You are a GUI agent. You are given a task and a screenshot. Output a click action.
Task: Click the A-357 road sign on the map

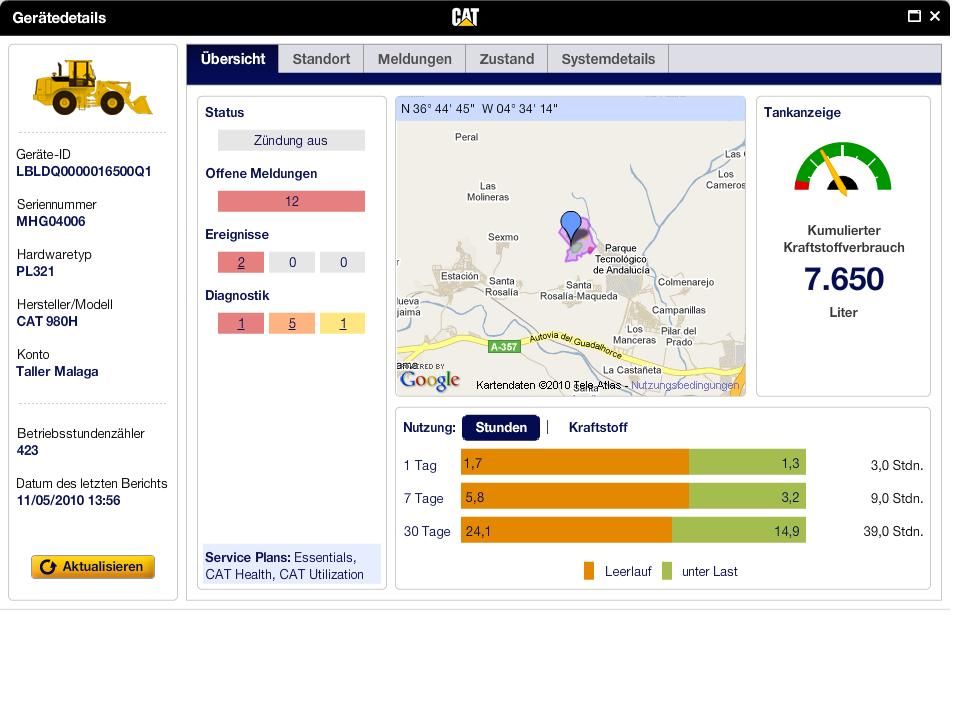click(x=504, y=347)
